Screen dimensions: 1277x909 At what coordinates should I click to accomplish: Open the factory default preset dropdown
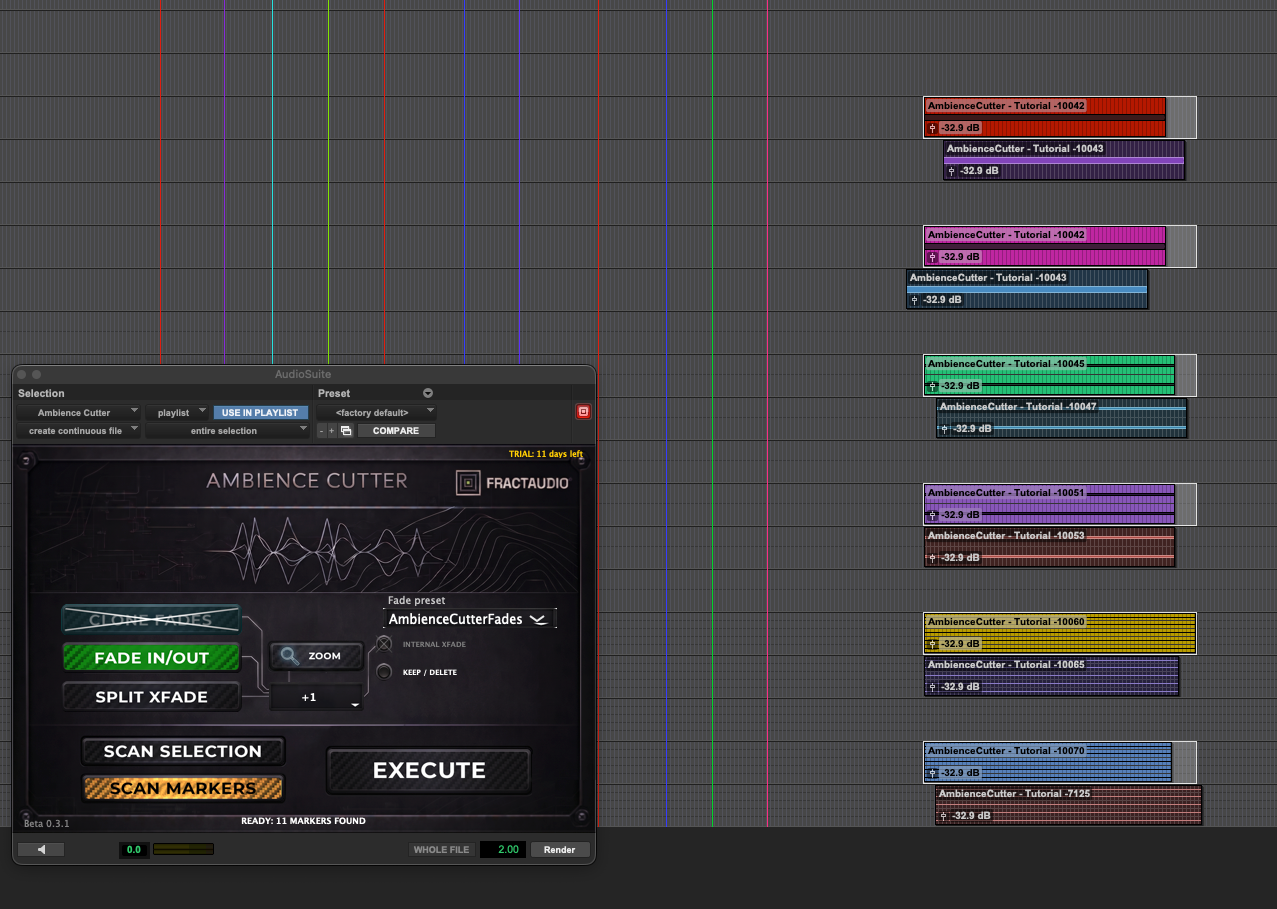tap(376, 412)
